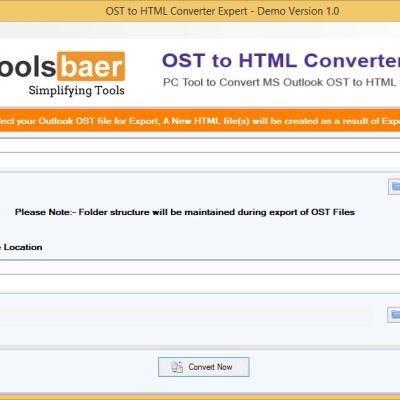Open the OST file browse folder icon

(394, 186)
